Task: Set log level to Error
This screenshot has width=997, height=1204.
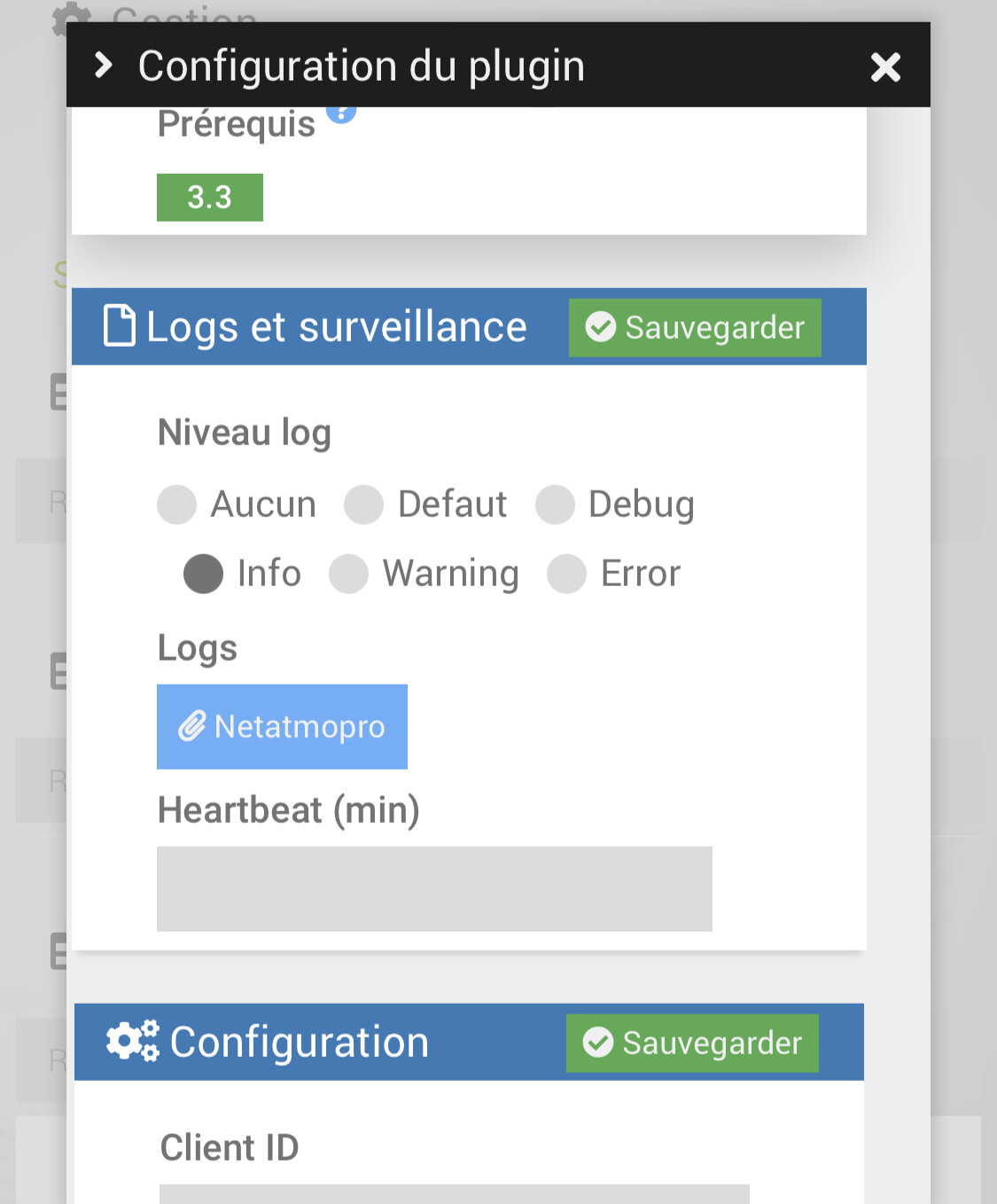Action: [566, 574]
